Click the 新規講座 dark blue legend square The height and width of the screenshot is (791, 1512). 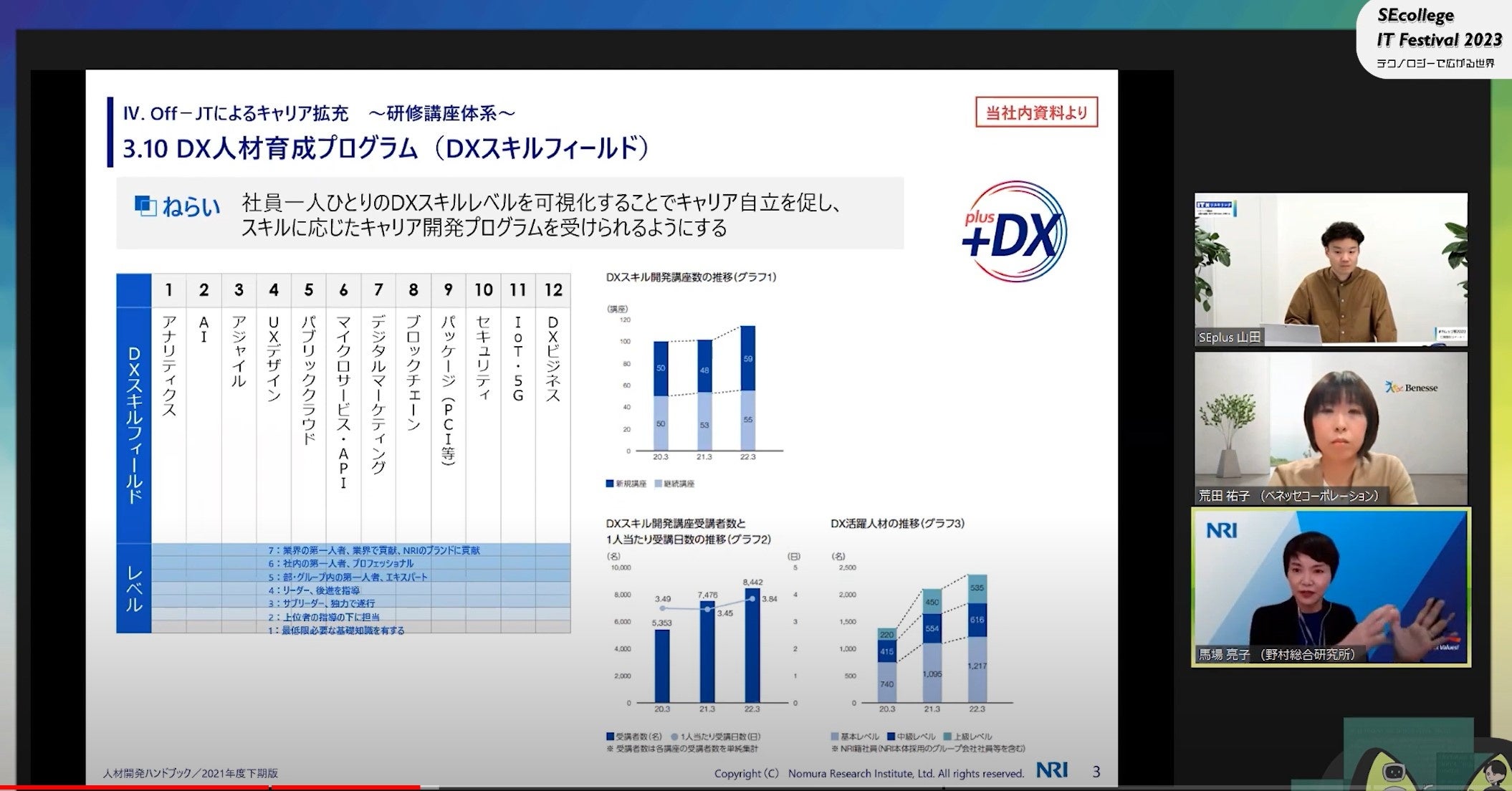(x=610, y=484)
